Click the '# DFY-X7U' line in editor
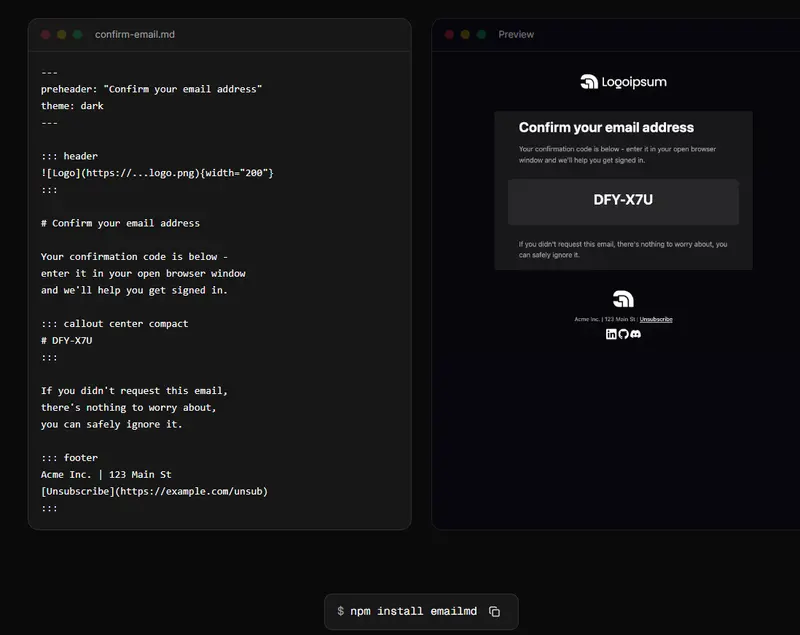This screenshot has width=800, height=635. [67, 340]
